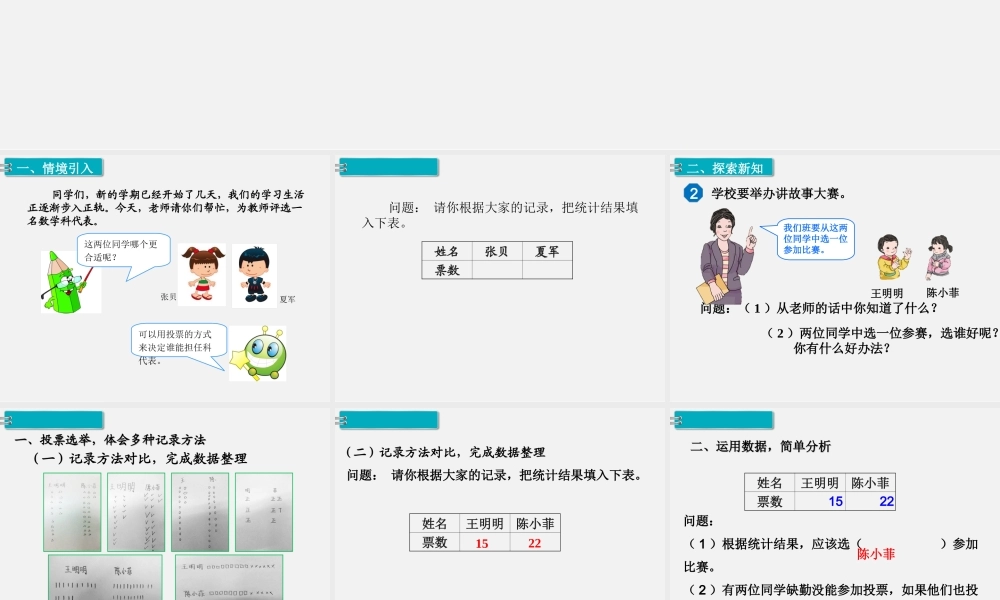The height and width of the screenshot is (600, 1000).
Task: Open the 正-character tally record photo
Action: click(264, 511)
